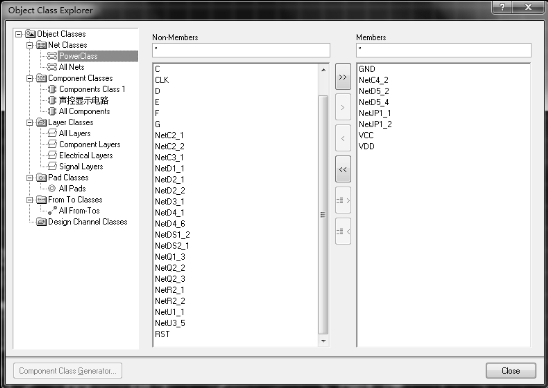Select NetC4_2 in Members list
Viewport: 548px width, 388px height.
373,80
